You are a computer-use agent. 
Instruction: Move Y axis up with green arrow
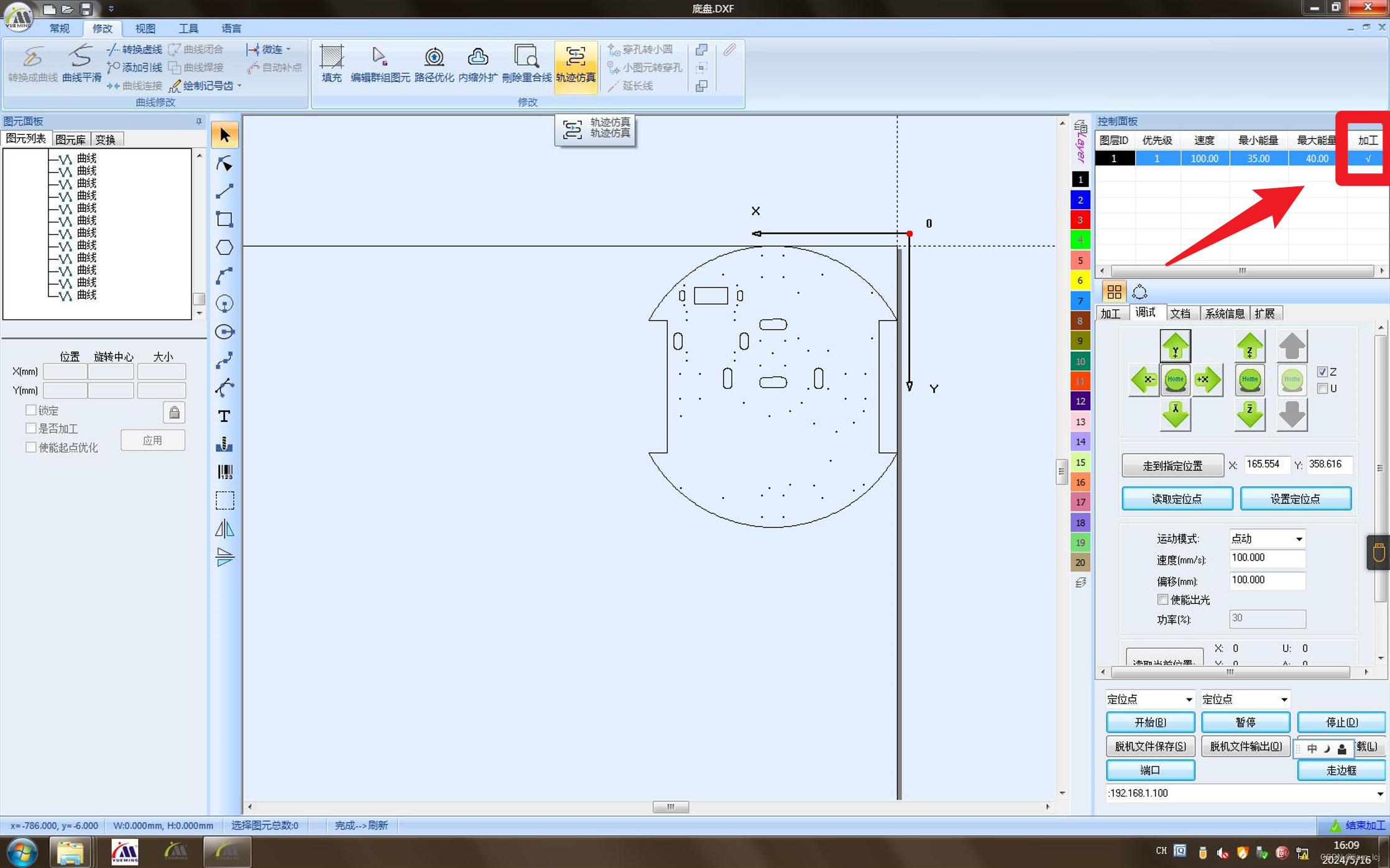click(x=1175, y=346)
